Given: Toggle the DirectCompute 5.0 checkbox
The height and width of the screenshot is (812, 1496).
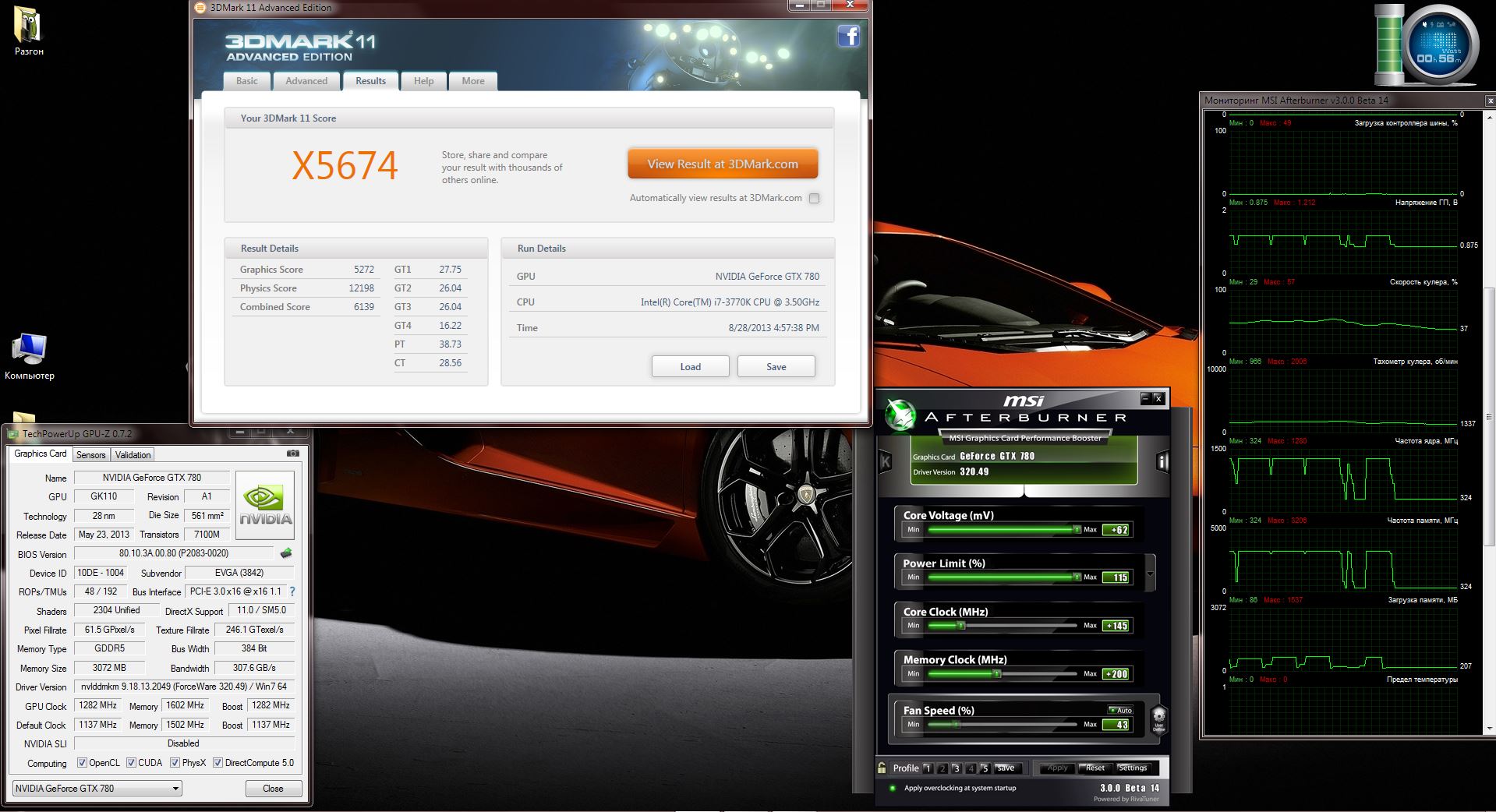Looking at the screenshot, I should [x=218, y=763].
